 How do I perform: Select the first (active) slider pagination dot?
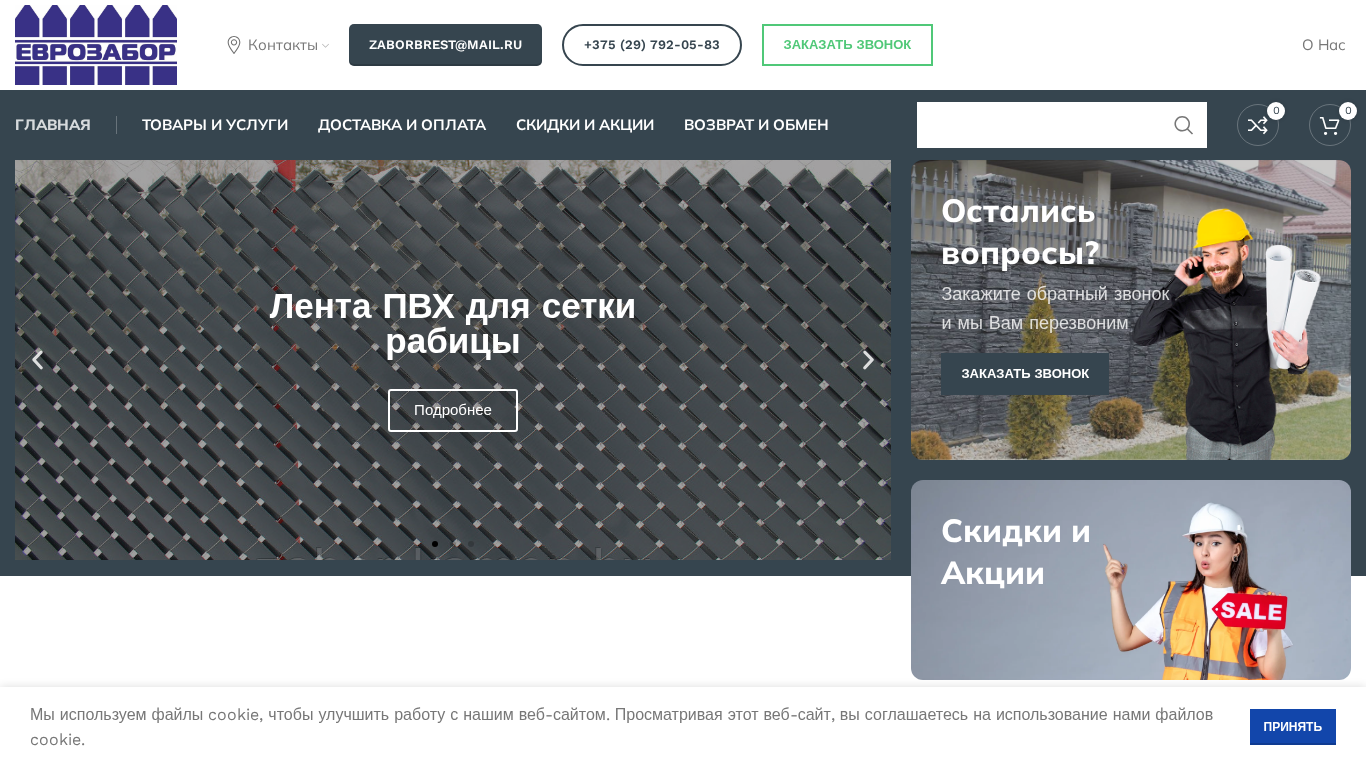coord(435,544)
